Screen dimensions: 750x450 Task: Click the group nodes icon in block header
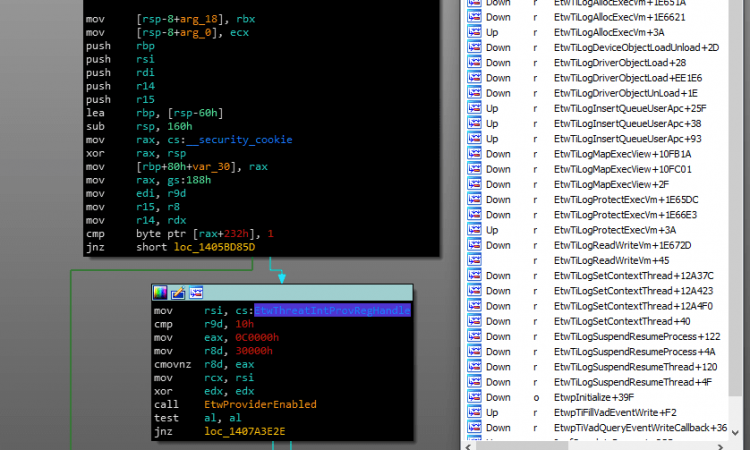[x=196, y=292]
